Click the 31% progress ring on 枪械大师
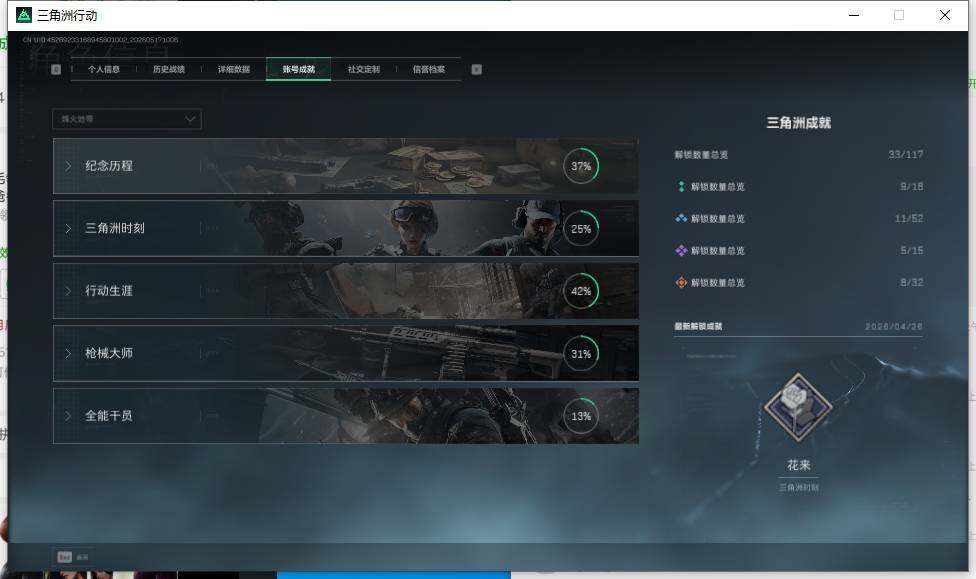The height and width of the screenshot is (579, 976). click(581, 354)
